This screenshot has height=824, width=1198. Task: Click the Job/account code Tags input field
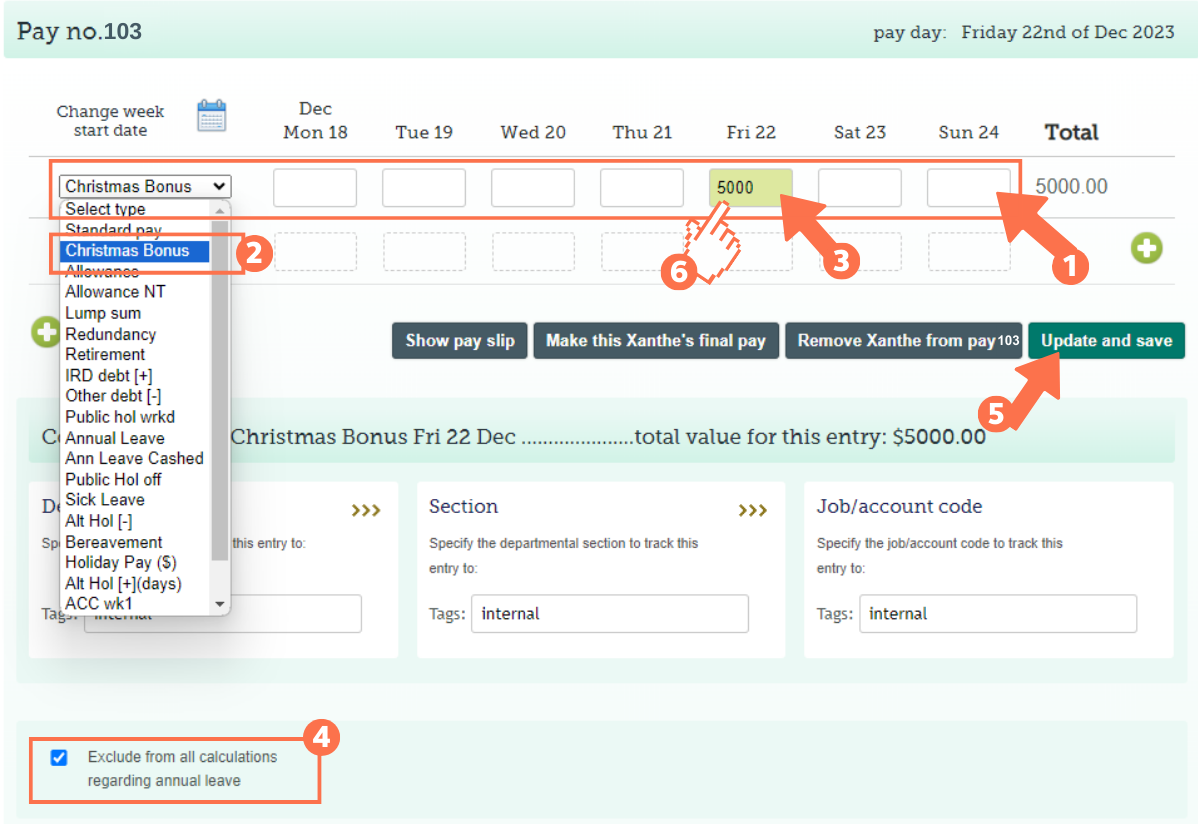coord(997,614)
